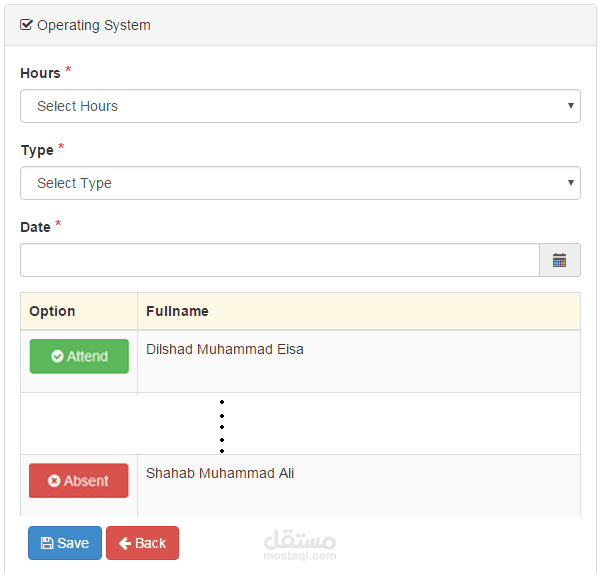Image resolution: width=601 pixels, height=573 pixels.
Task: Toggle the green Attend status for Dilshad
Action: (x=79, y=356)
